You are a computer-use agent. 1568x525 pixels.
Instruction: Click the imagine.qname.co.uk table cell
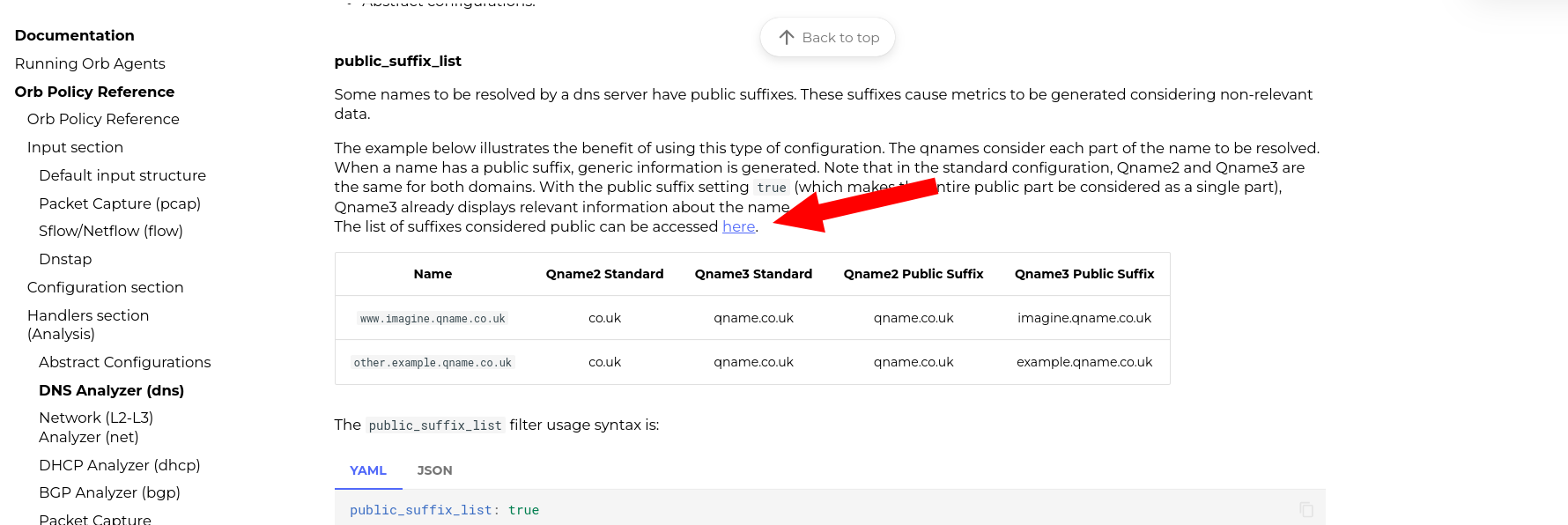tap(1084, 318)
